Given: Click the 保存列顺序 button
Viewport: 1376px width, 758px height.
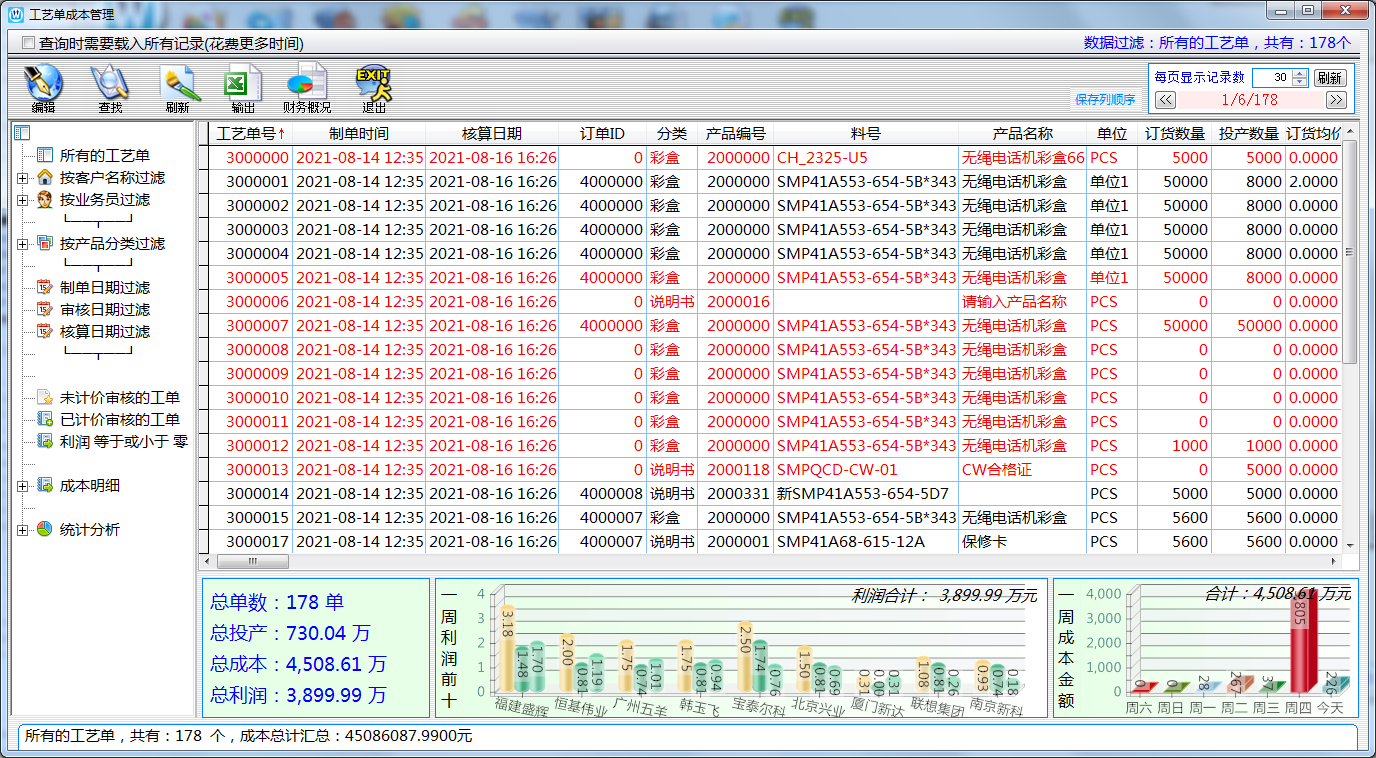Looking at the screenshot, I should click(x=1105, y=99).
